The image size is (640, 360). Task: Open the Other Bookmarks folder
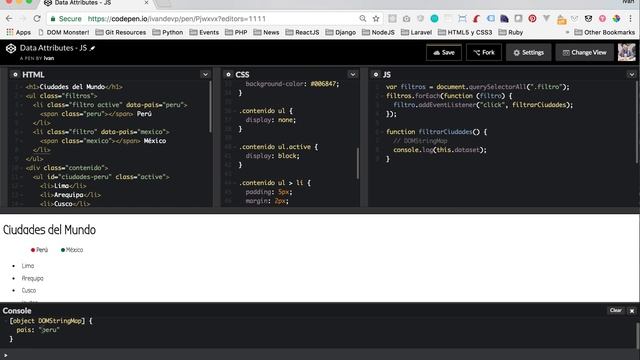pyautogui.click(x=604, y=32)
